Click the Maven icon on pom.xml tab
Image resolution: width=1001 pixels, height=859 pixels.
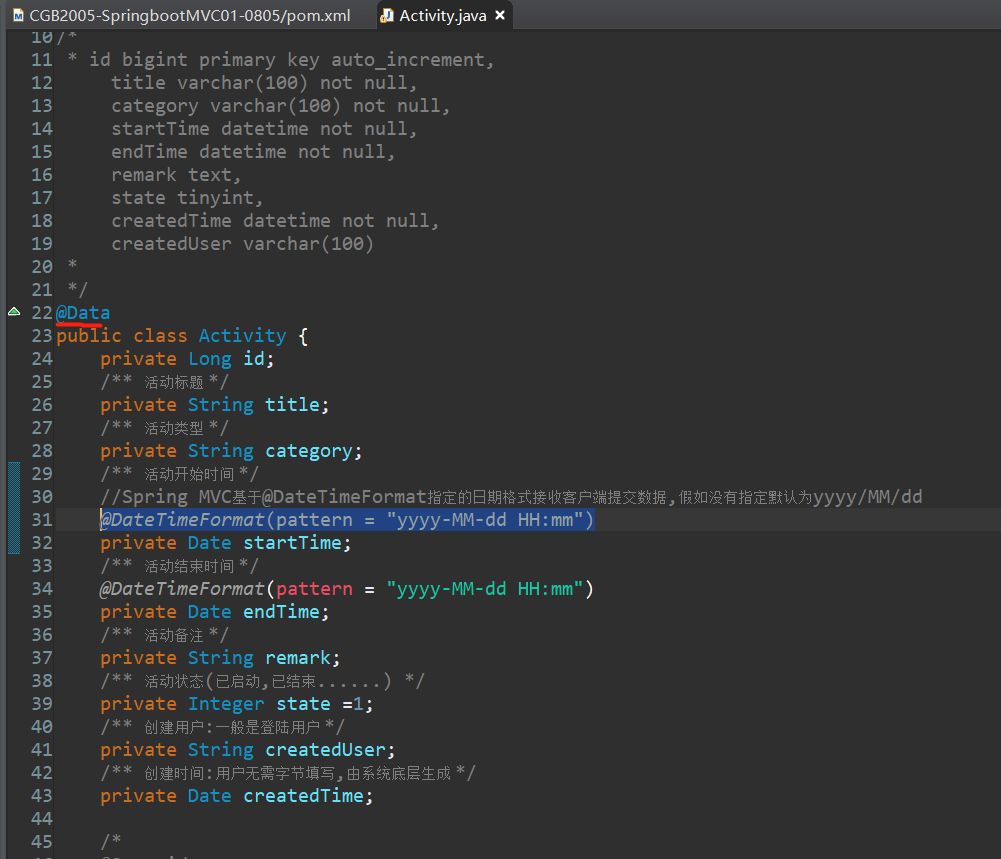click(x=19, y=15)
